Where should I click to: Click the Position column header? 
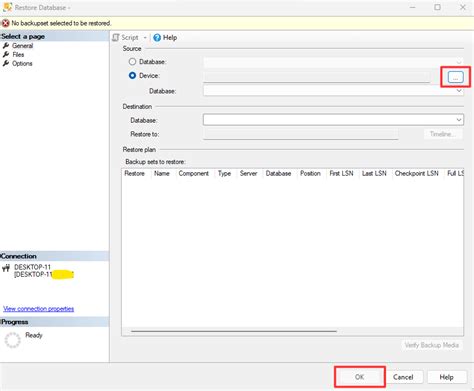click(310, 173)
